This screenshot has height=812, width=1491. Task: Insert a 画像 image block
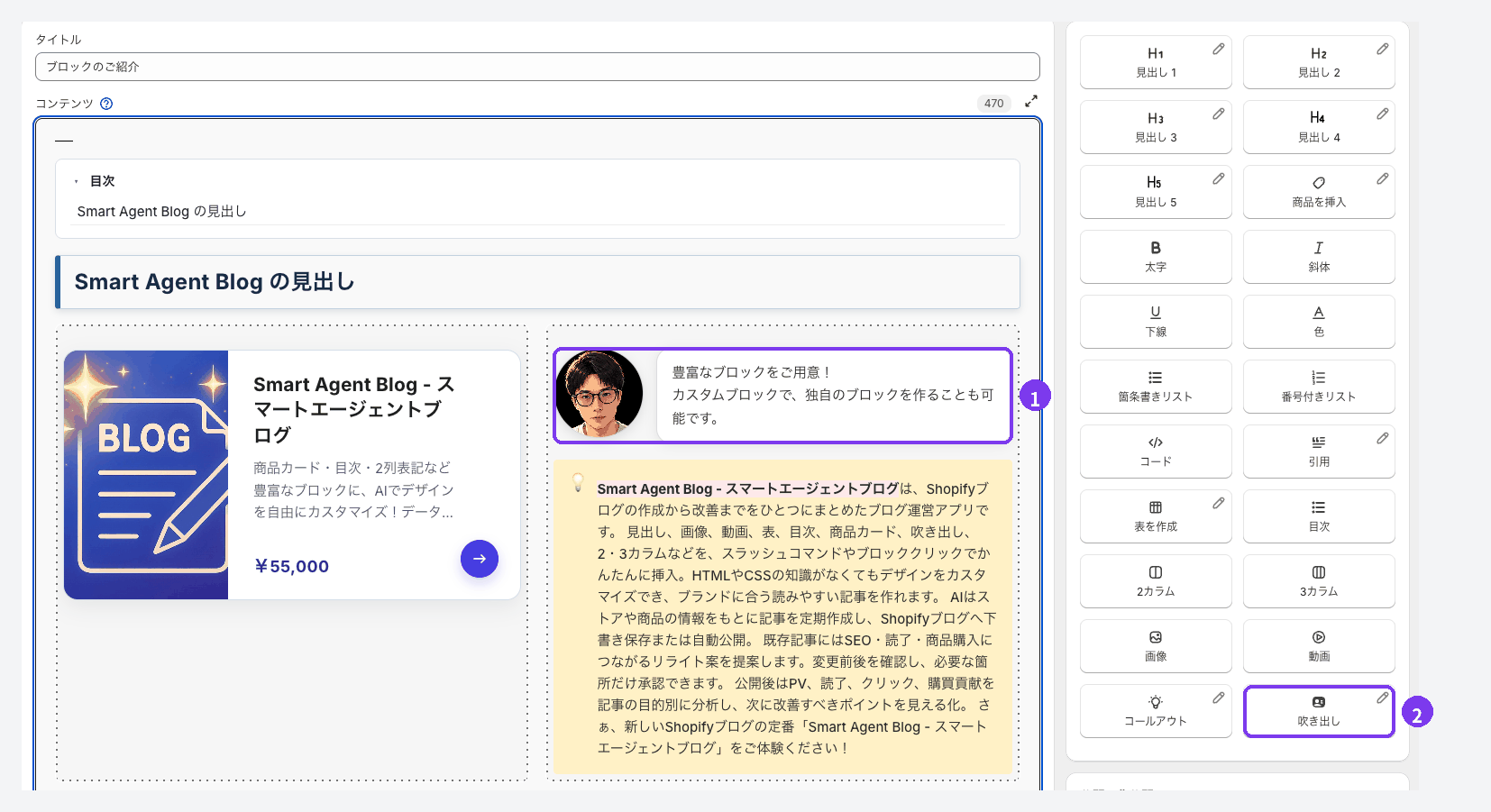[1156, 646]
